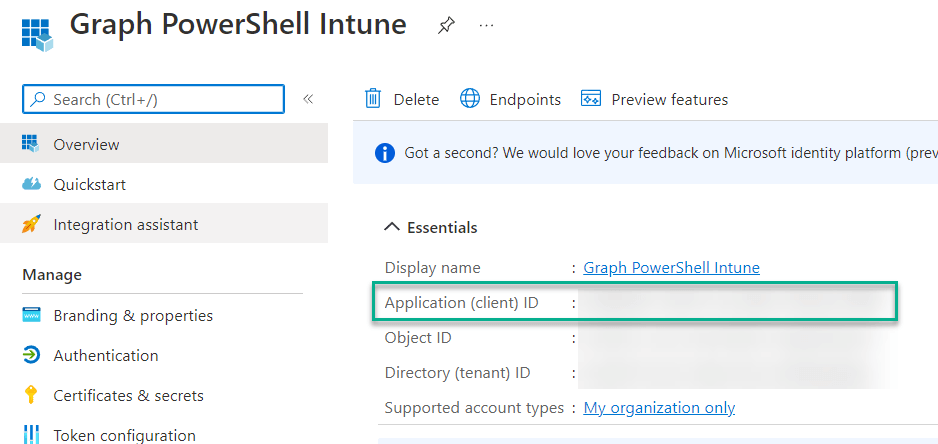Click the Token configuration bars icon
Screen dimensions: 938x444
tap(31, 436)
